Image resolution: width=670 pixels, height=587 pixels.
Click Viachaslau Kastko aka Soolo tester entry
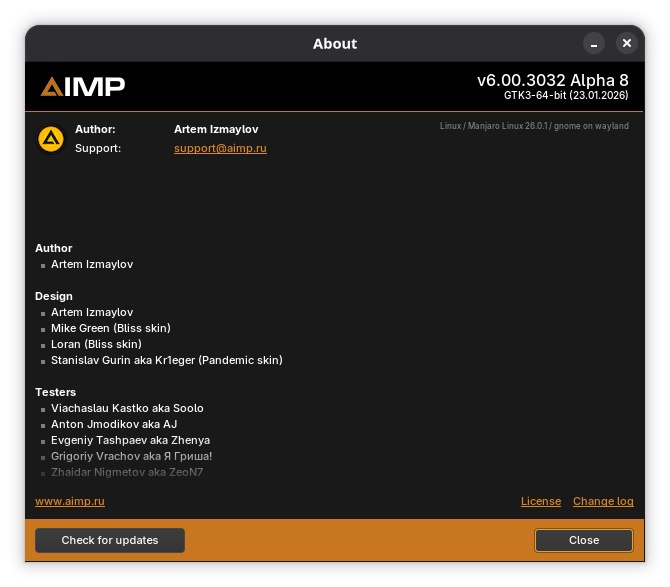(127, 408)
